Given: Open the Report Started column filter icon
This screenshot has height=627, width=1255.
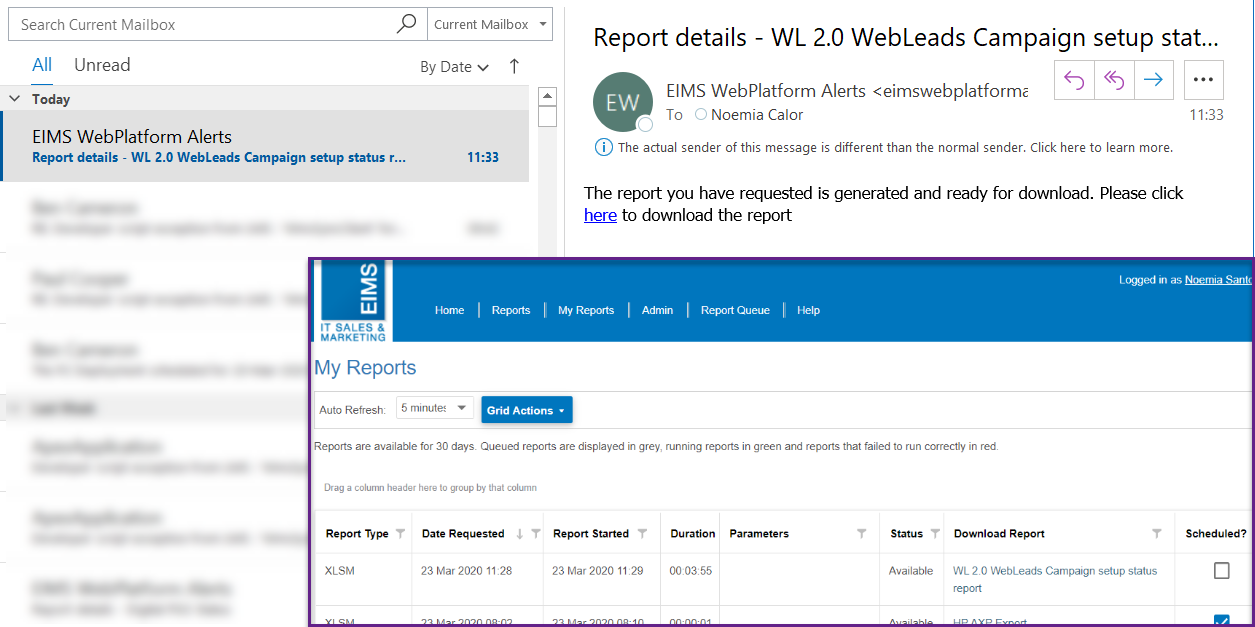Looking at the screenshot, I should [x=642, y=534].
